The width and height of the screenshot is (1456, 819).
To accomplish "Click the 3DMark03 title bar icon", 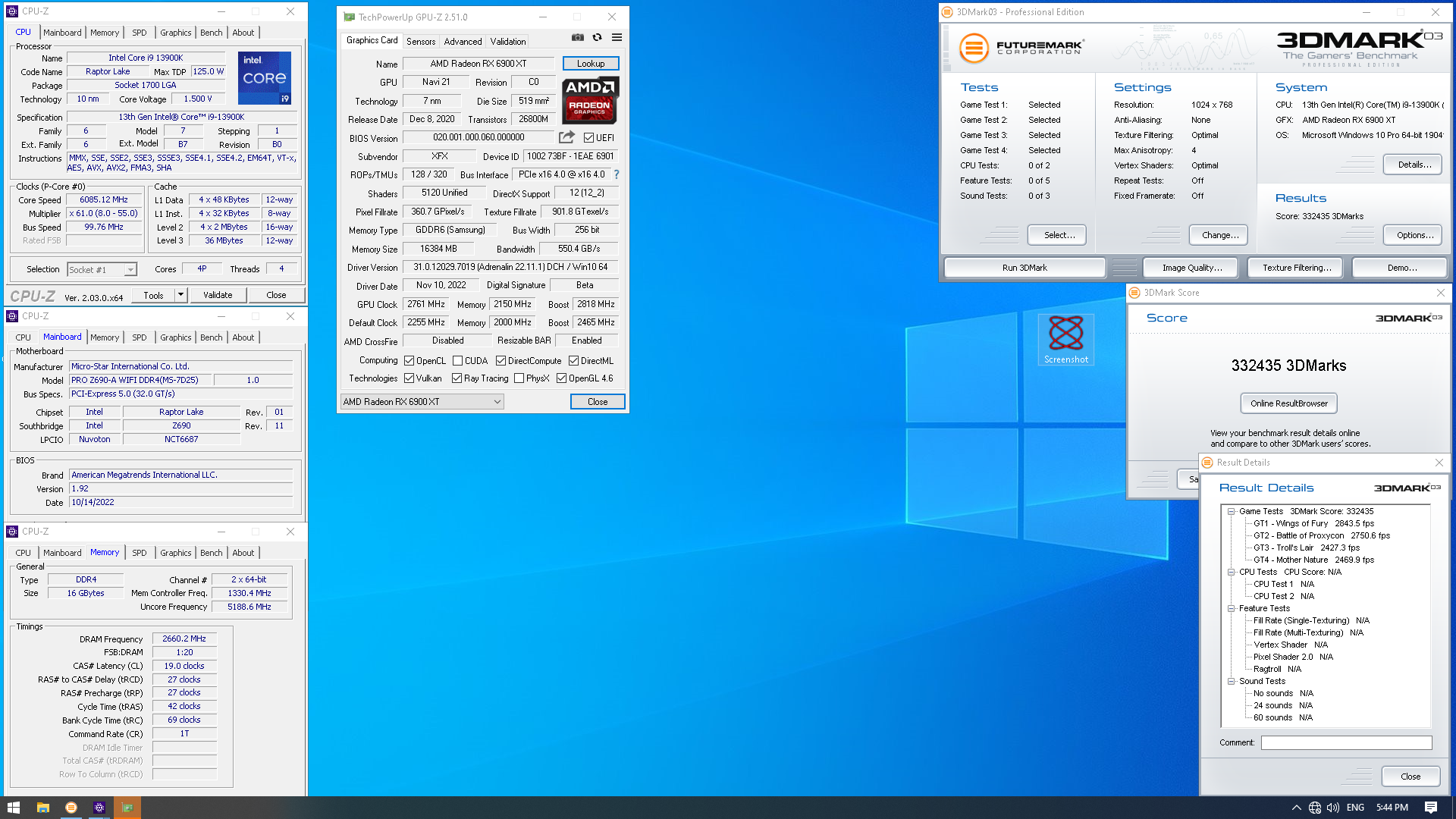I will tap(947, 12).
